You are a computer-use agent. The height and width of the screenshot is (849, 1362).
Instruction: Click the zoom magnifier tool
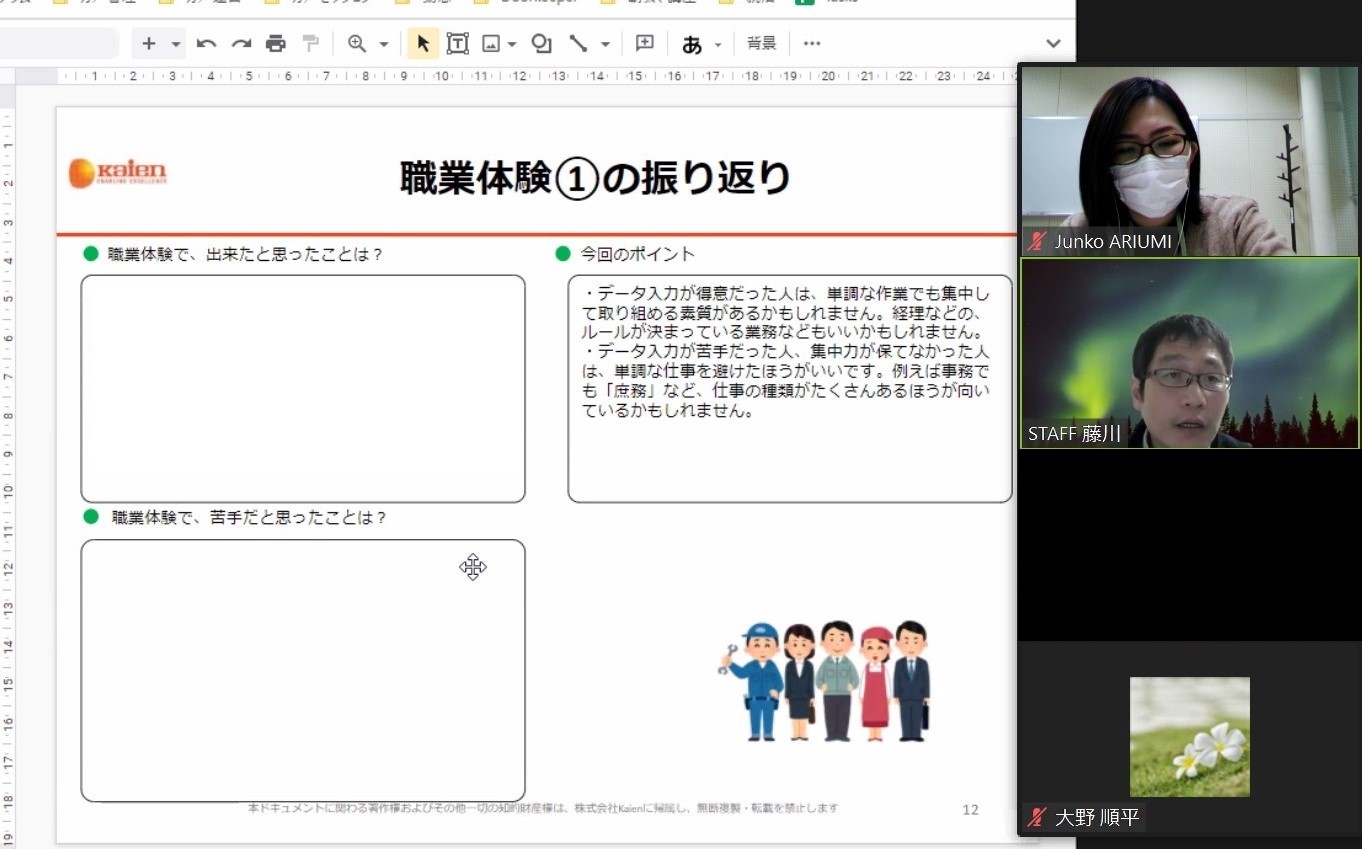[x=357, y=43]
